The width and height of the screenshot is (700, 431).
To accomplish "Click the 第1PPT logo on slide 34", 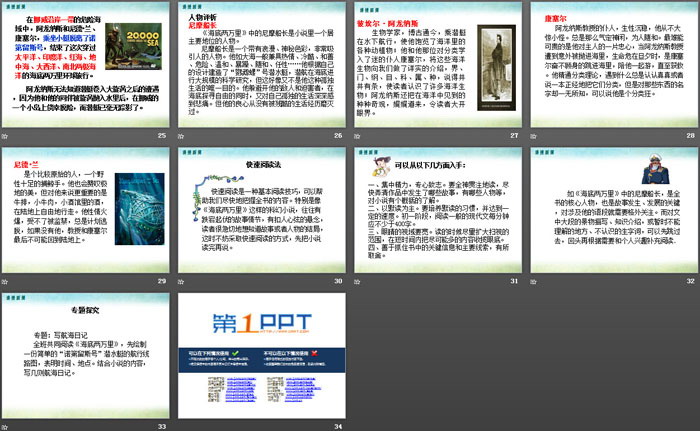I will pos(262,324).
